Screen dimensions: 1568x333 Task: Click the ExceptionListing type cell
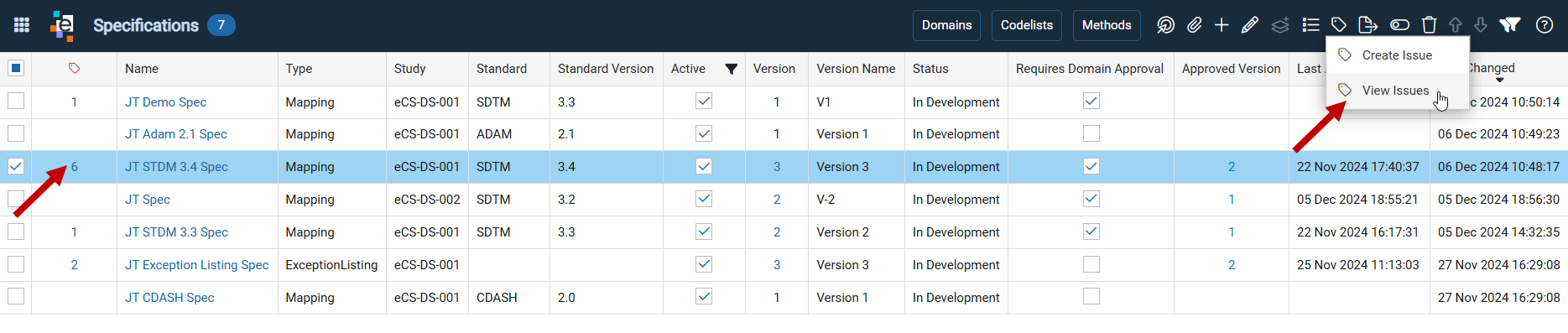click(x=331, y=265)
